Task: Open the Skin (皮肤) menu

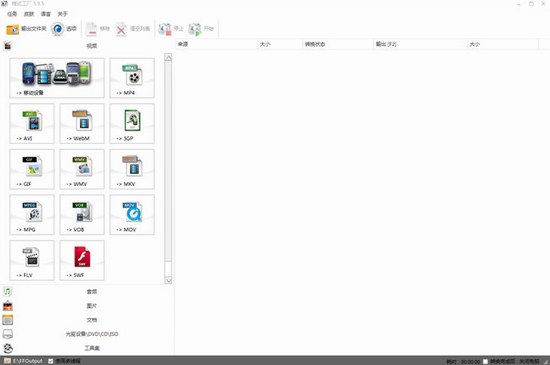Action: [29, 14]
